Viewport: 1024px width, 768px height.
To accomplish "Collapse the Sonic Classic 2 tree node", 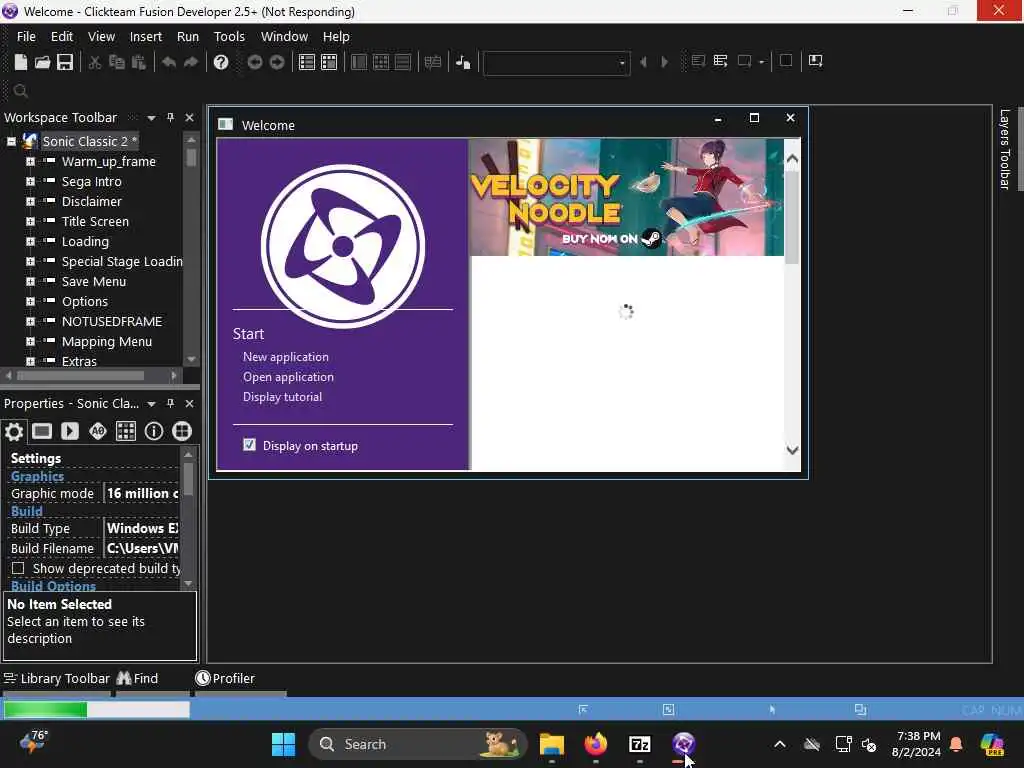I will [11, 141].
